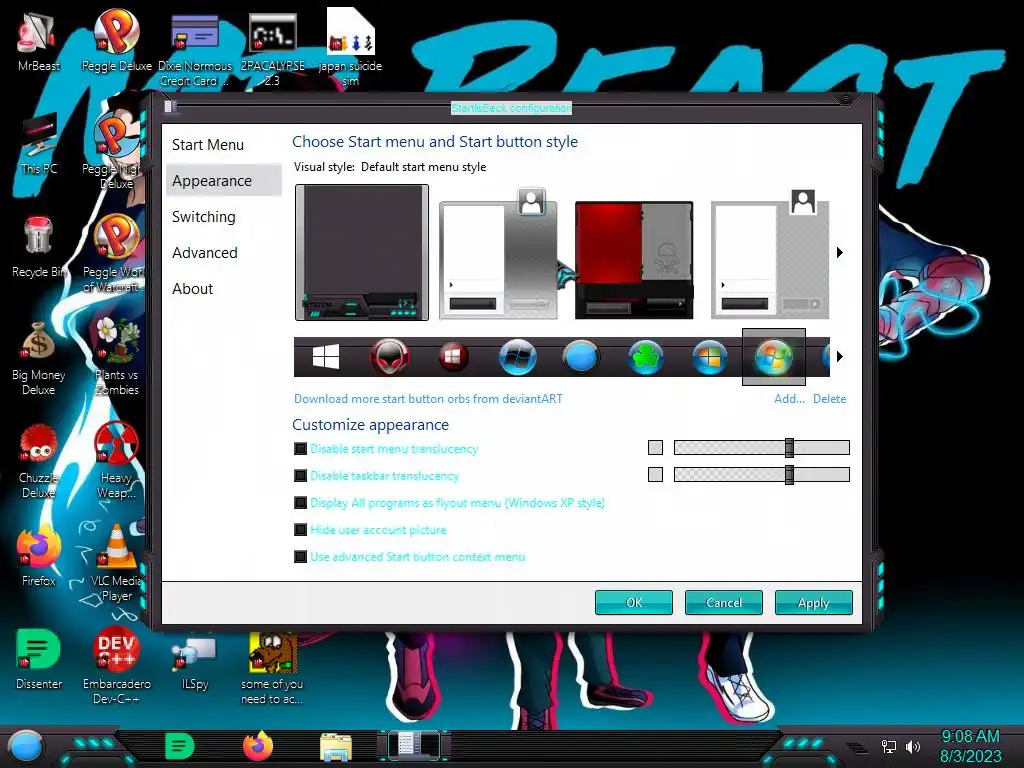Select the checkered transparent start menu style
Image resolution: width=1024 pixels, height=768 pixels.
(x=770, y=254)
